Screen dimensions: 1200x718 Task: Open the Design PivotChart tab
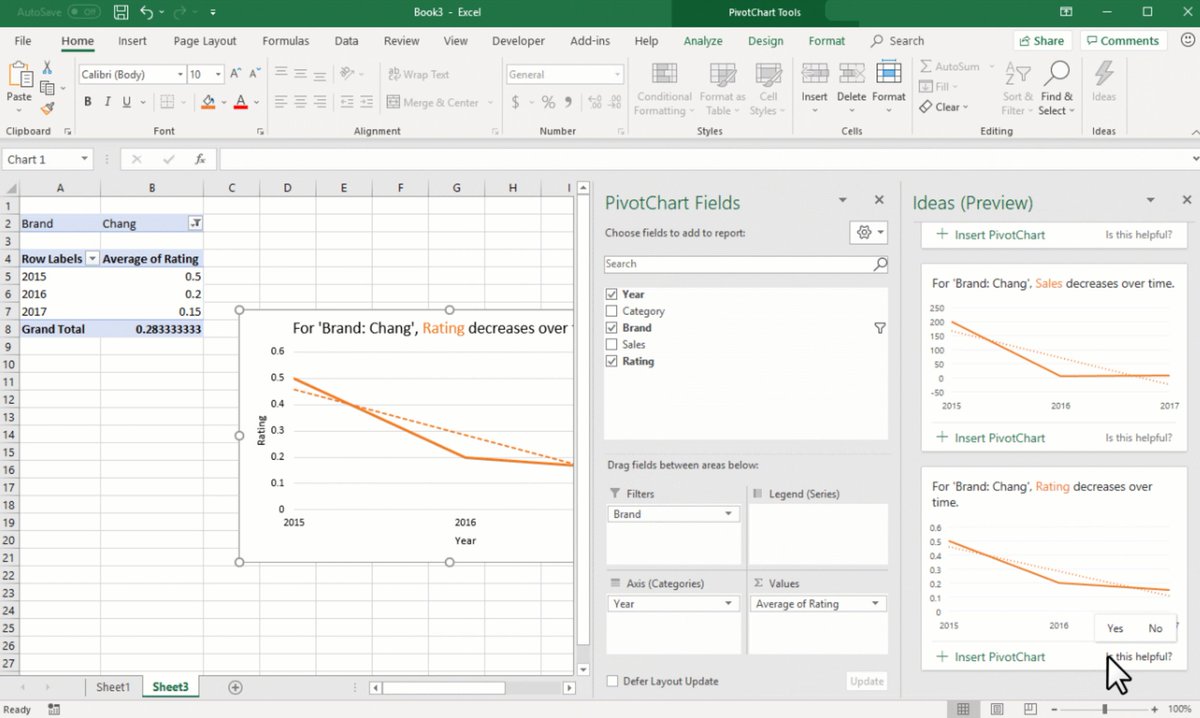[x=766, y=41]
